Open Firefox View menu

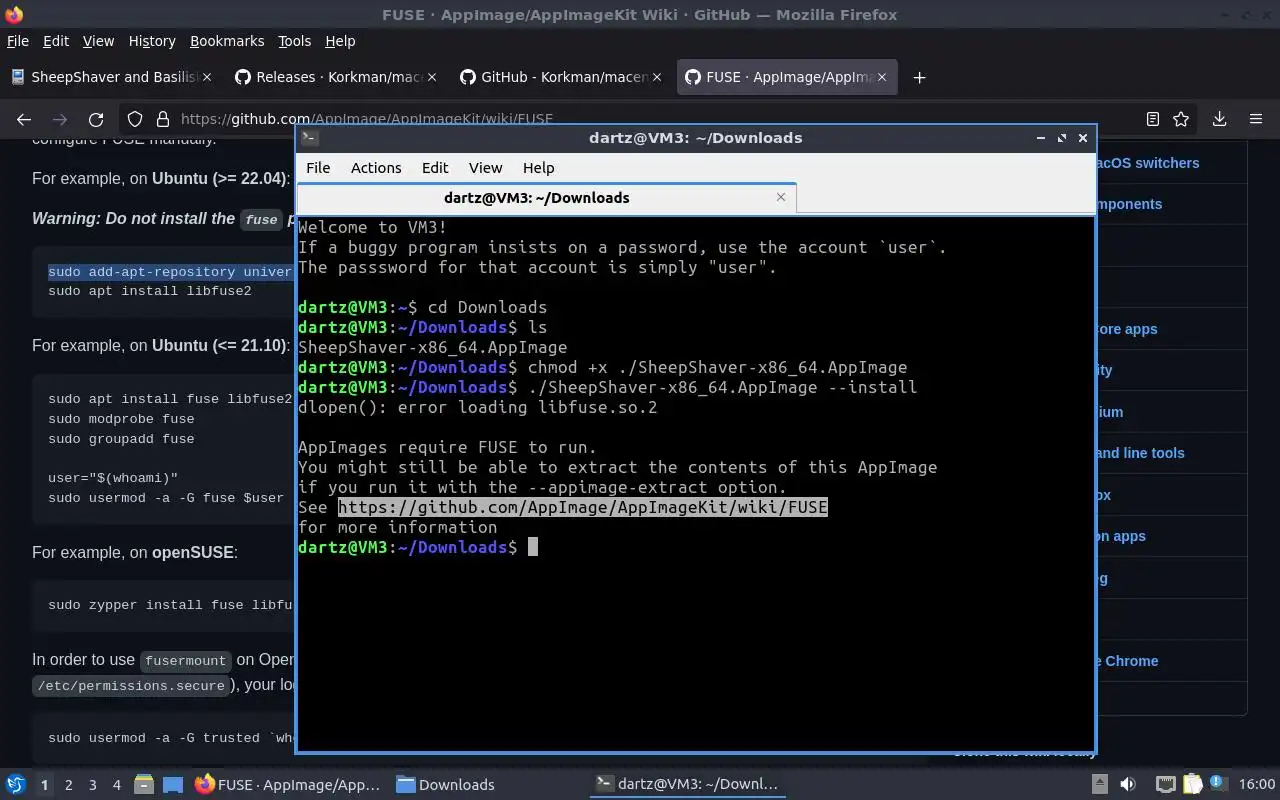coord(98,41)
